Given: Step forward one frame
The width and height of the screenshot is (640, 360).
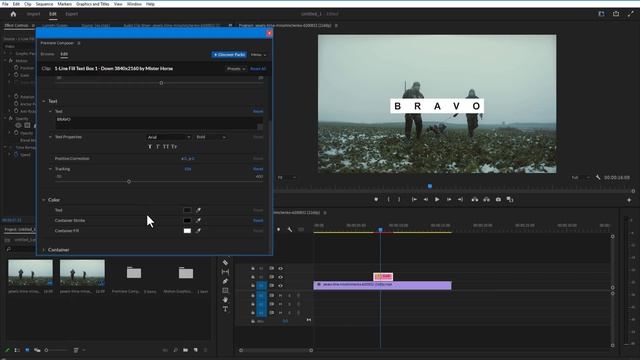Looking at the screenshot, I should (449, 200).
